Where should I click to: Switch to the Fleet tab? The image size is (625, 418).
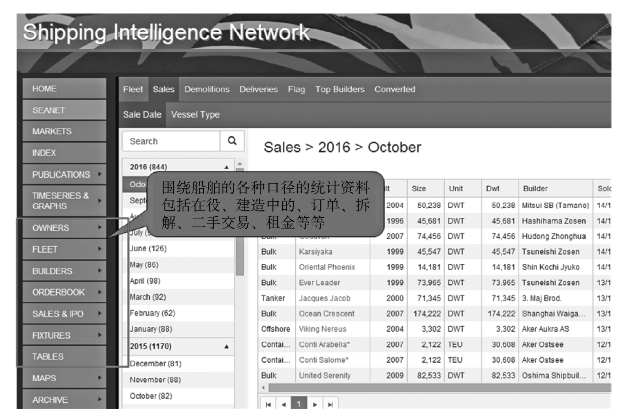click(133, 89)
